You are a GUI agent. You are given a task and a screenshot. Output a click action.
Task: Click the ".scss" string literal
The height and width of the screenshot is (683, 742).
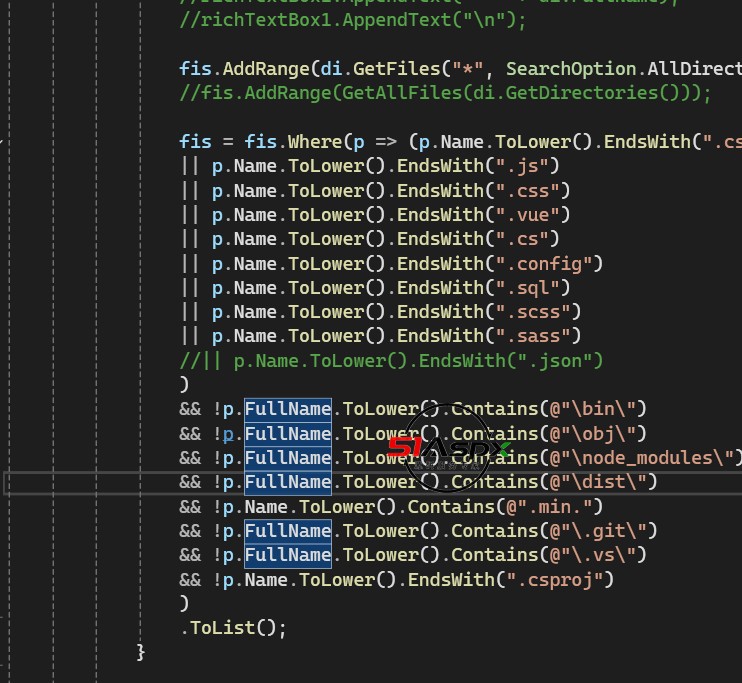(x=533, y=312)
